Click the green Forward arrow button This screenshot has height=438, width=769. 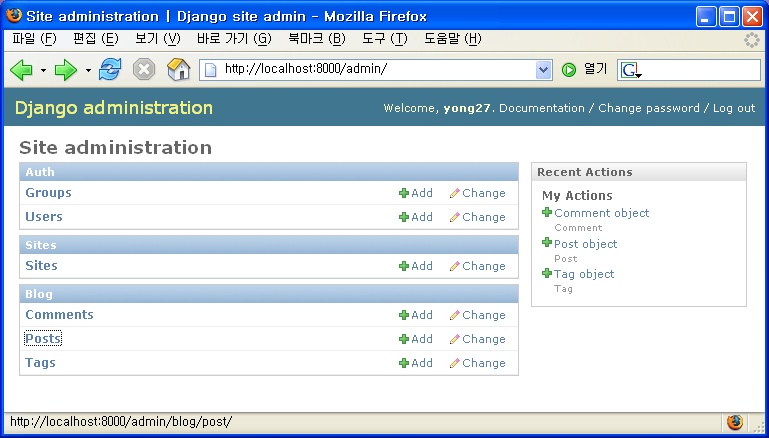[x=65, y=69]
